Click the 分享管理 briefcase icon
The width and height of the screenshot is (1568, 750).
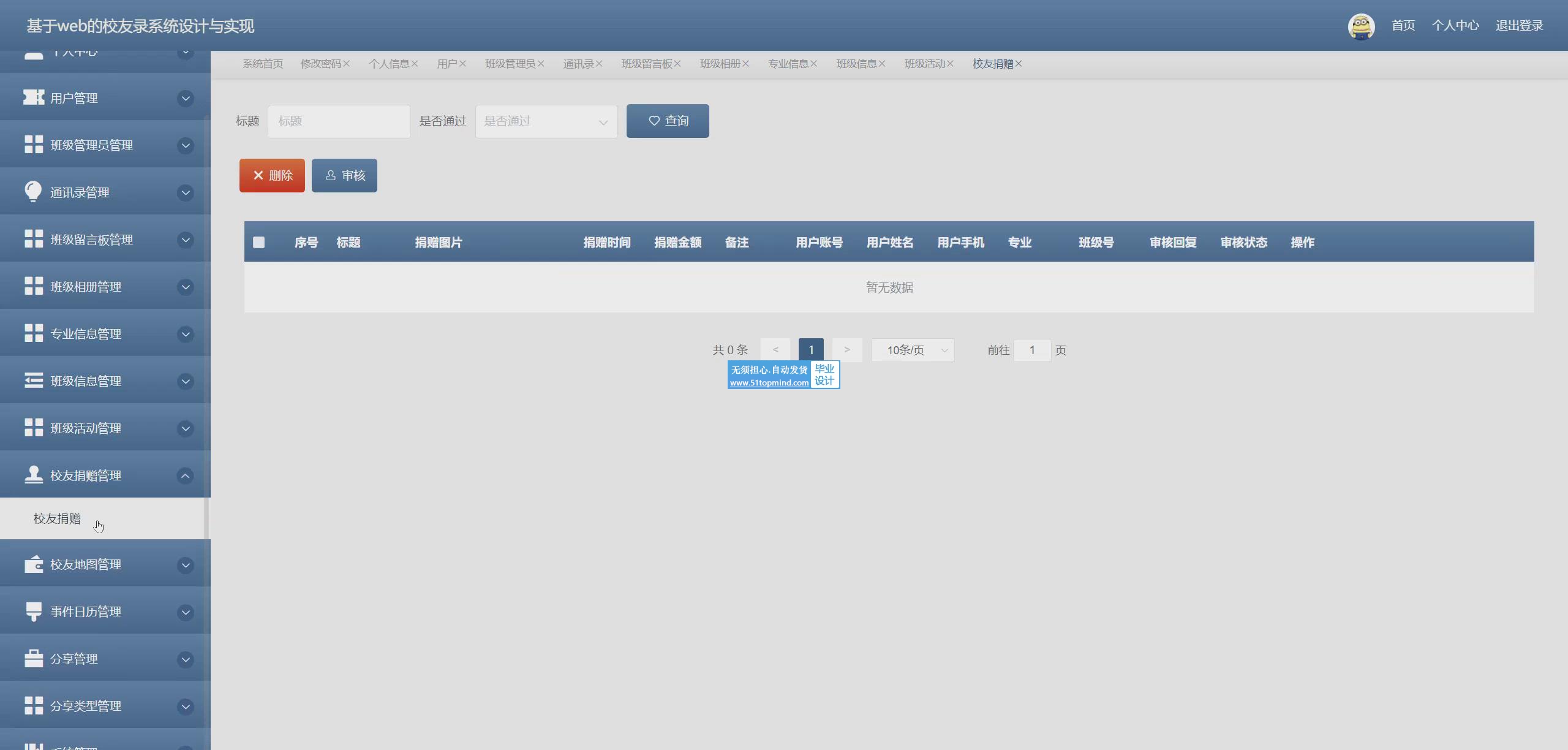[x=34, y=658]
